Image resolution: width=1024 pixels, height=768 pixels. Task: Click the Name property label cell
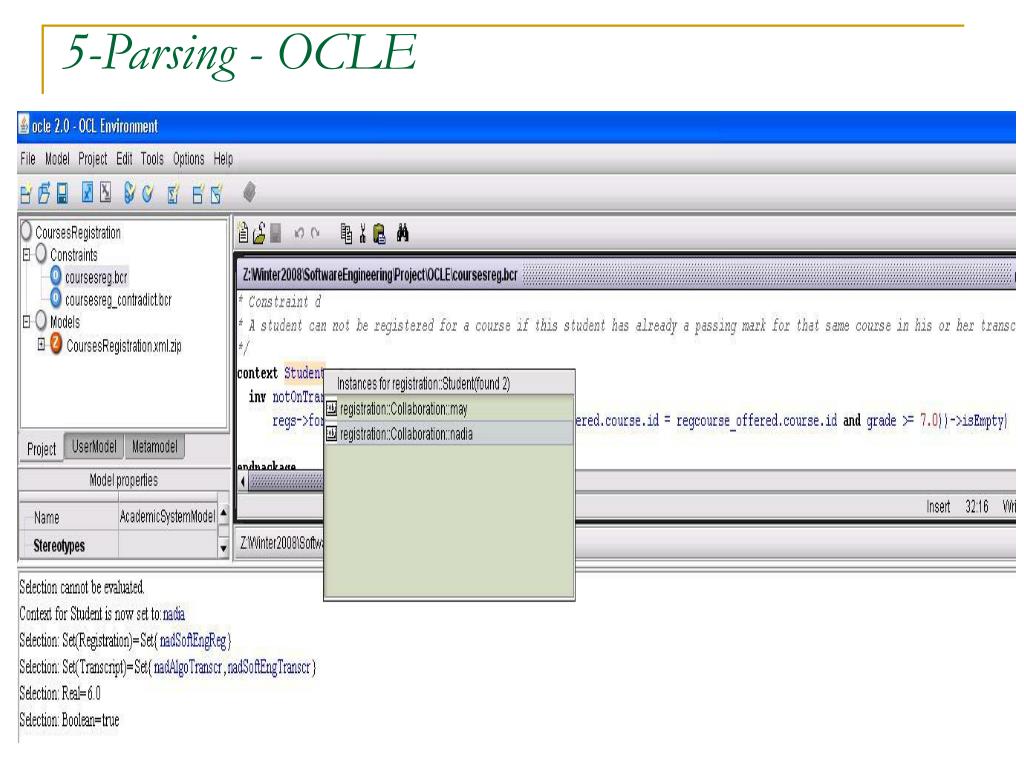pyautogui.click(x=69, y=517)
